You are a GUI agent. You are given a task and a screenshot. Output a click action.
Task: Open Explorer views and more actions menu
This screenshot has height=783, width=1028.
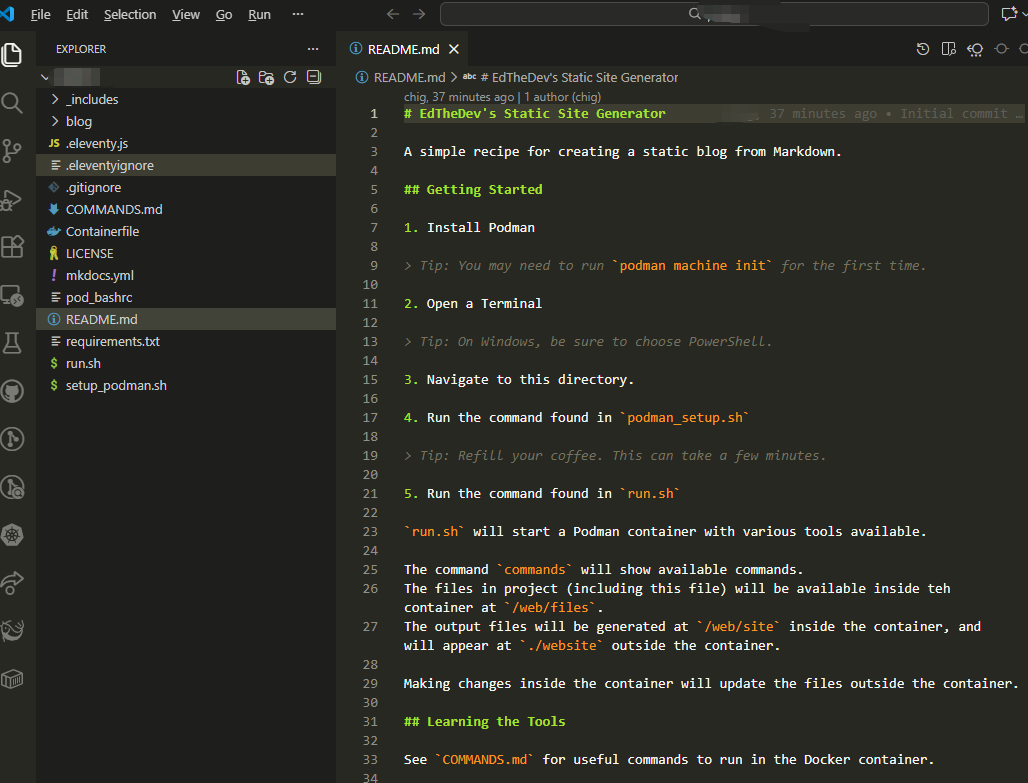[x=313, y=49]
